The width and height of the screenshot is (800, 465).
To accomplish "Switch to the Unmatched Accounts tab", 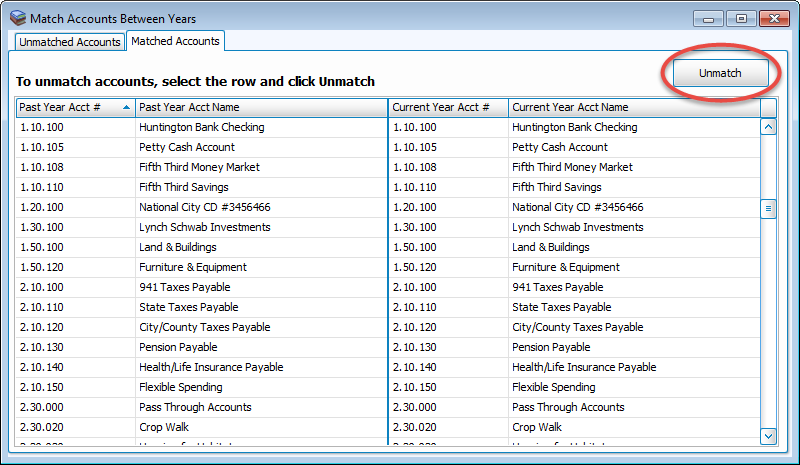I will pos(70,42).
